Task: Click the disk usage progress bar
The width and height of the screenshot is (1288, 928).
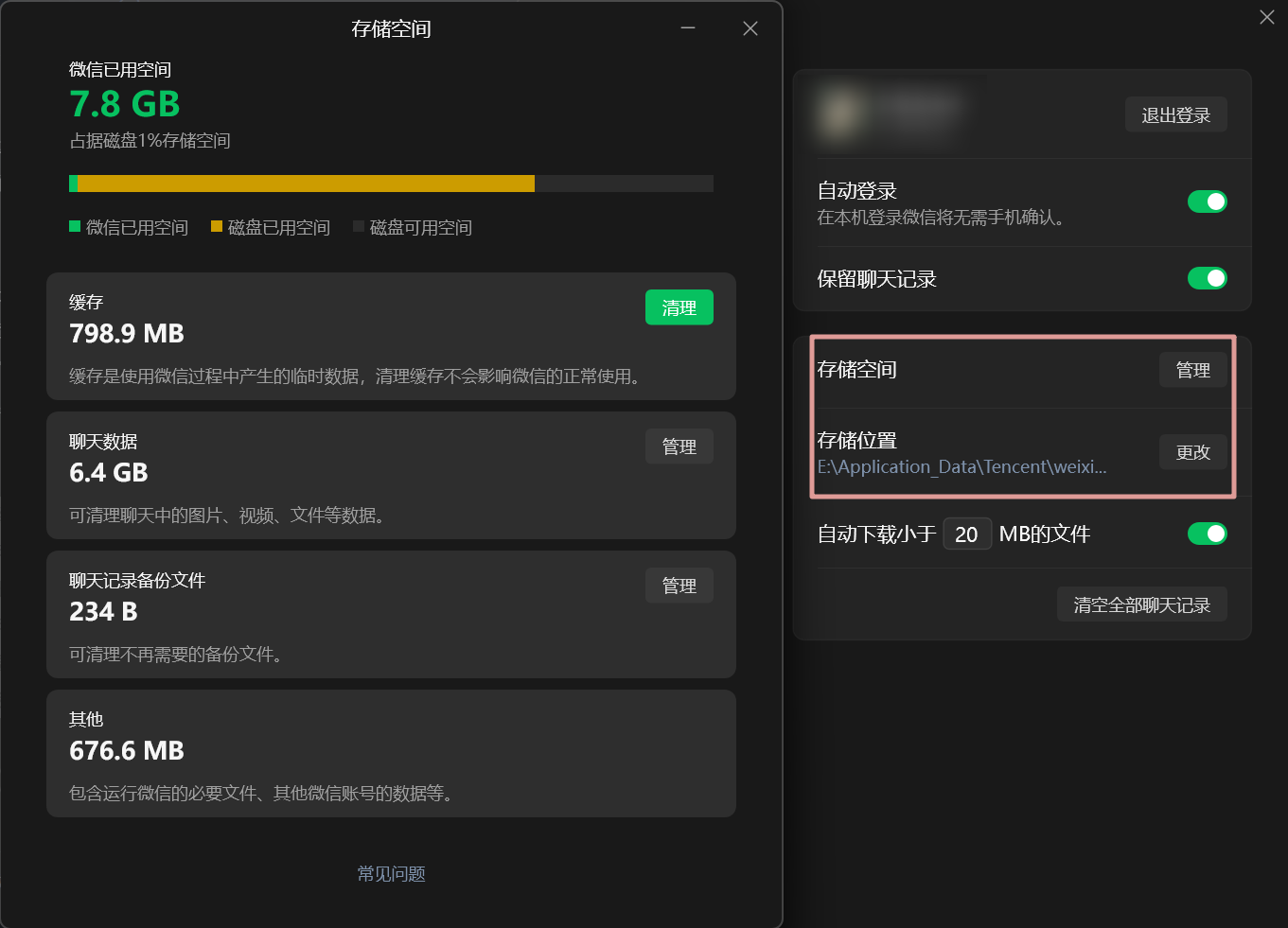Action: (391, 184)
